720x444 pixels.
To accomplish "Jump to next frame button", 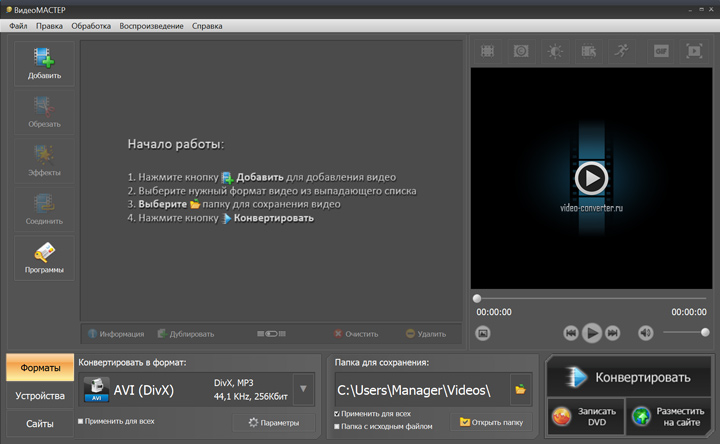I will tap(613, 333).
